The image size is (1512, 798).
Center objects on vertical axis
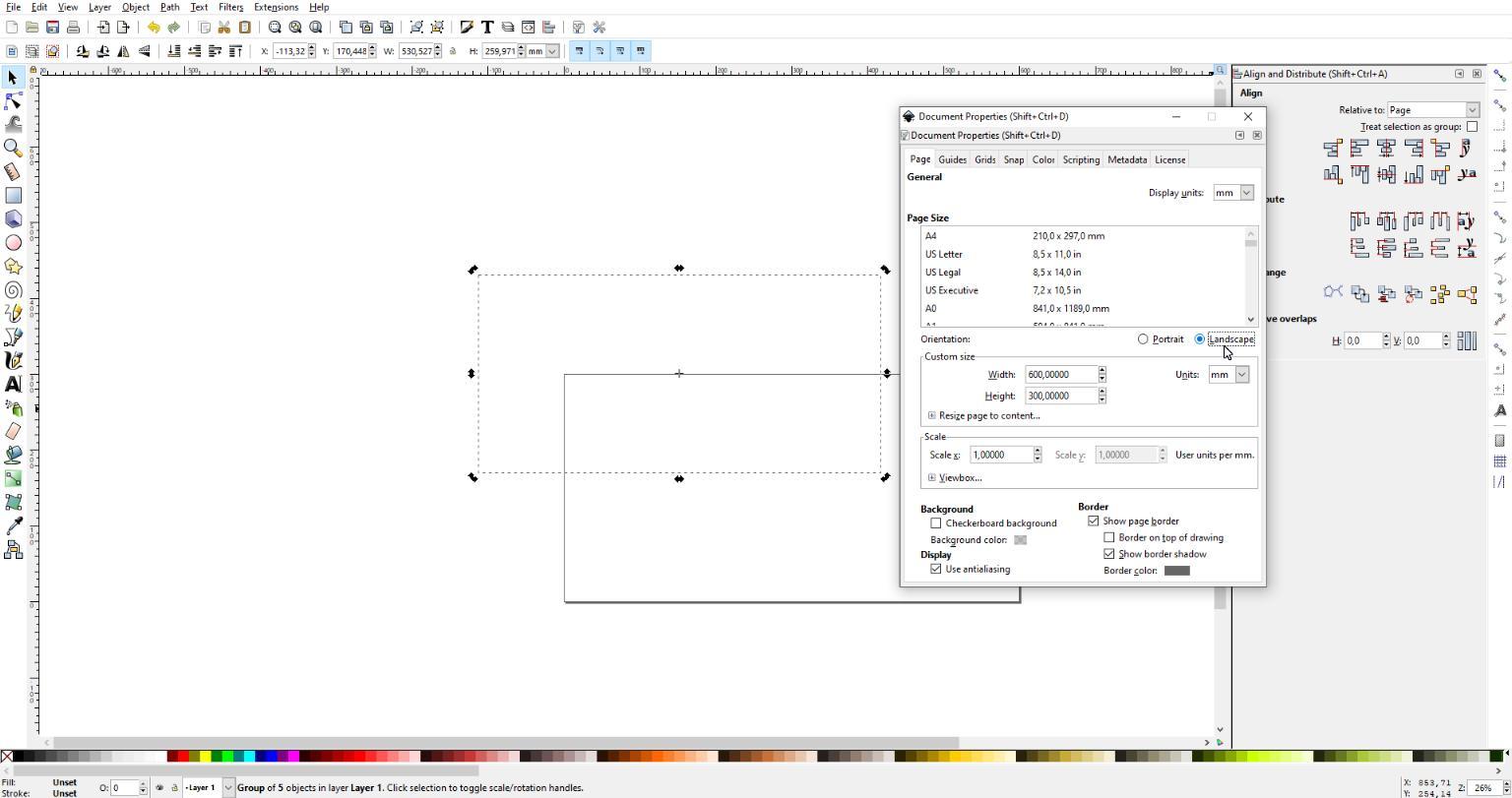tap(1386, 149)
